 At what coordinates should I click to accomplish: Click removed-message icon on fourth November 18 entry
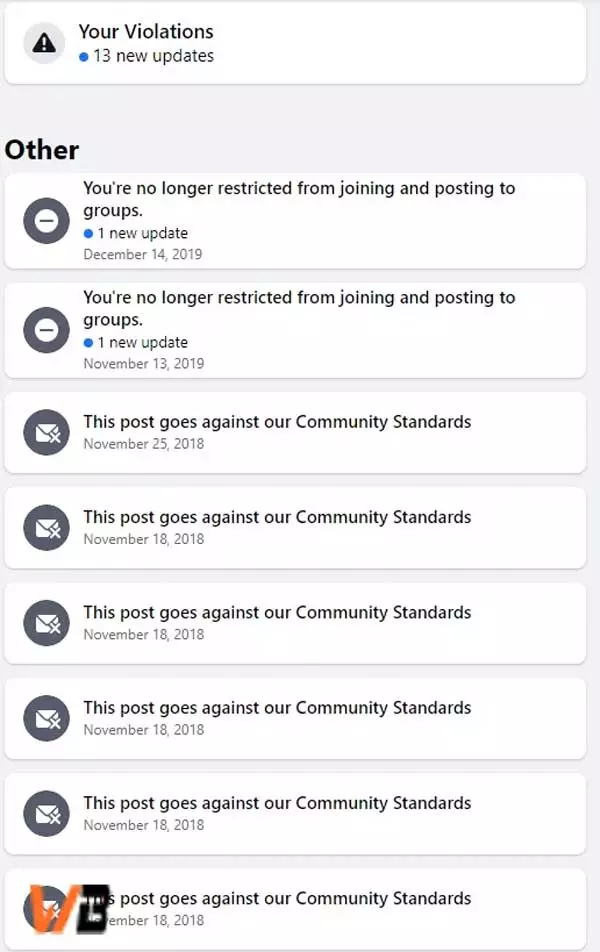(x=46, y=814)
